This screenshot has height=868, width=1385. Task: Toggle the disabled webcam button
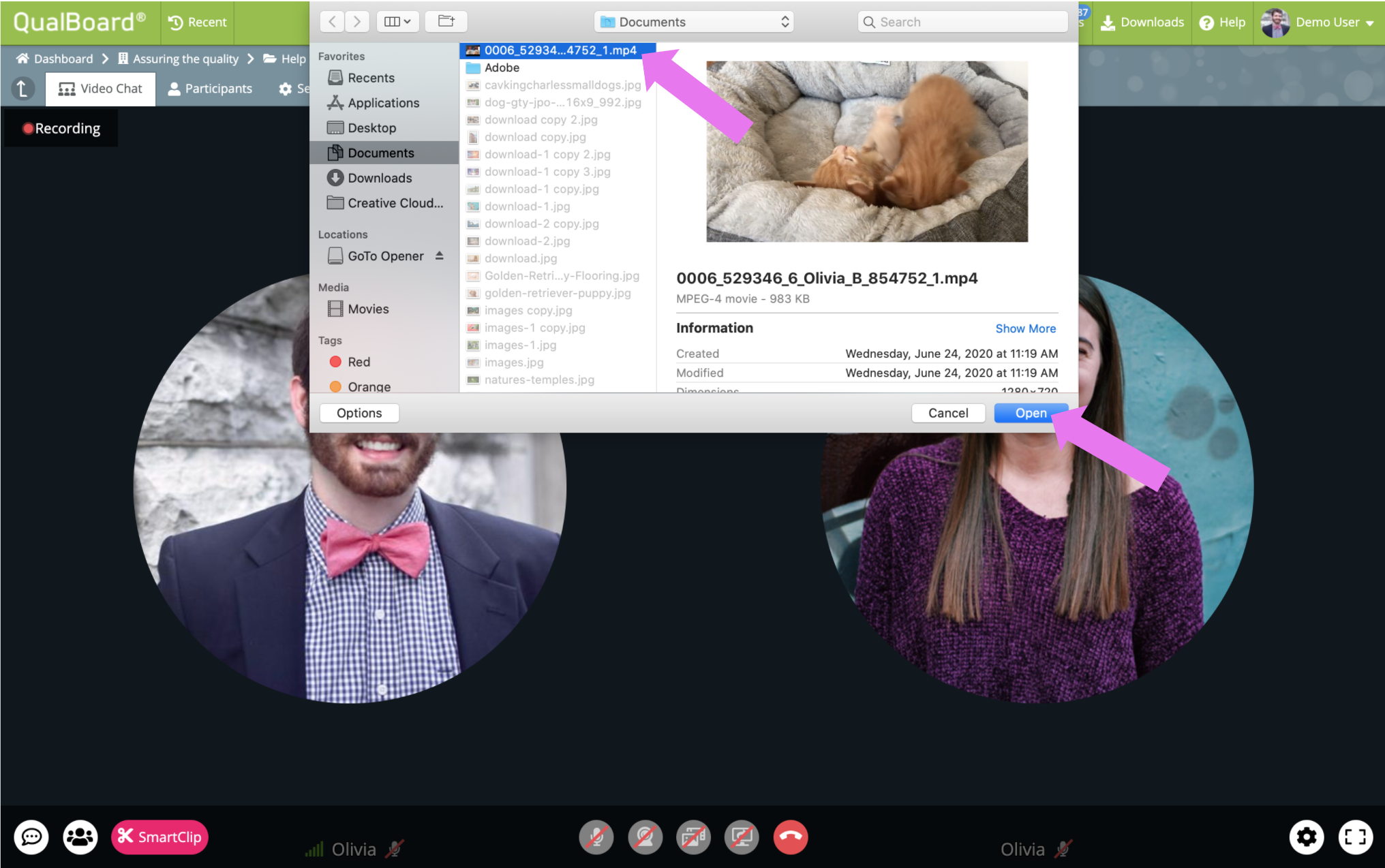pos(645,837)
